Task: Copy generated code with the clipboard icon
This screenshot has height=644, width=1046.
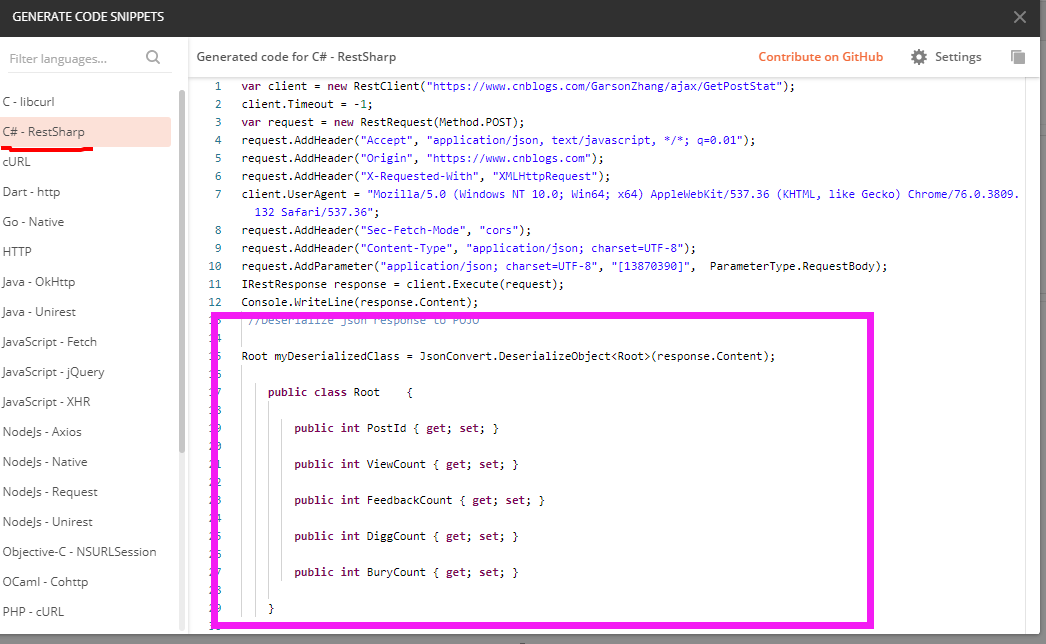Action: pyautogui.click(x=1017, y=57)
